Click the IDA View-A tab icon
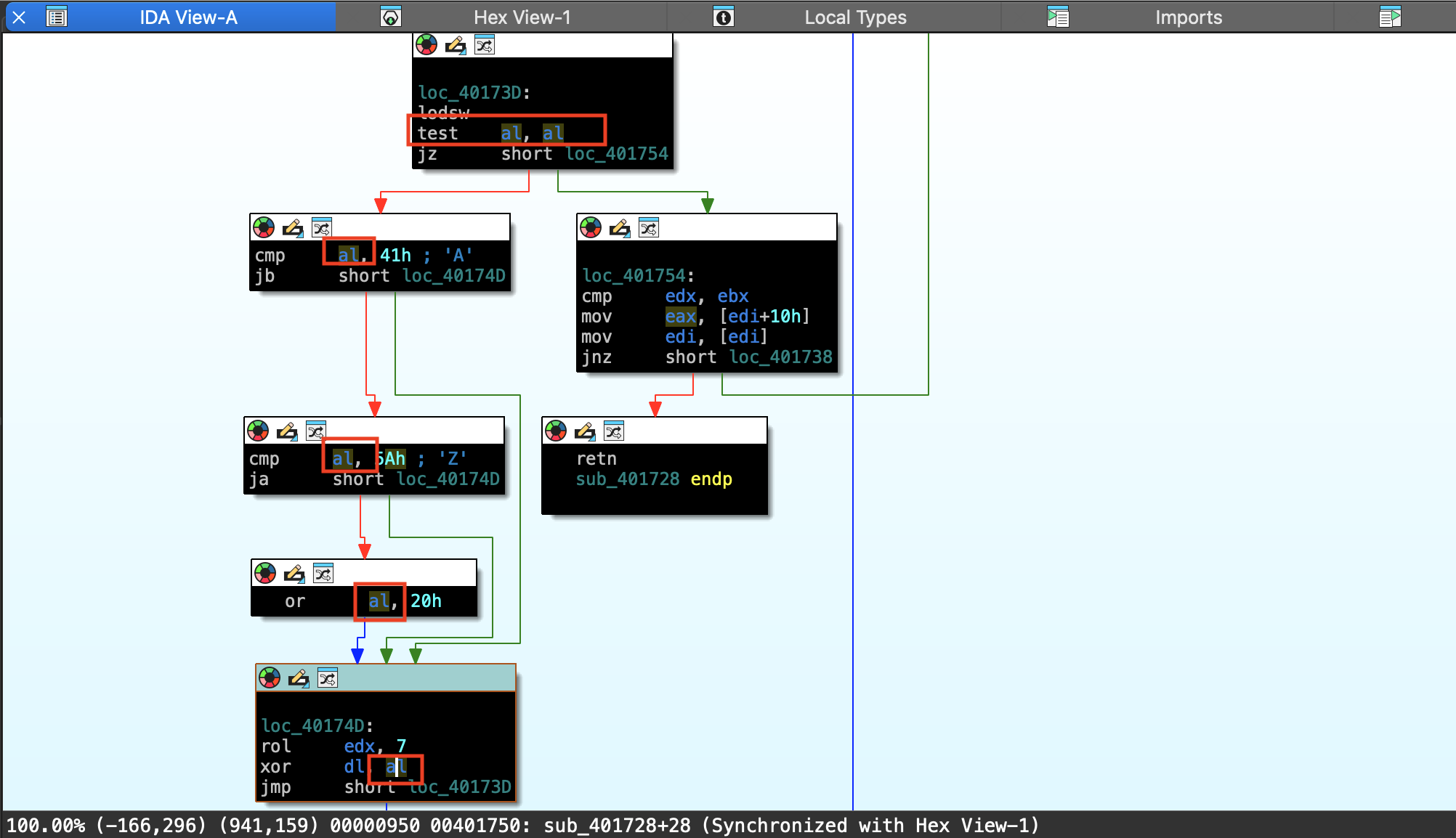Viewport: 1456px width, 838px height. click(57, 17)
